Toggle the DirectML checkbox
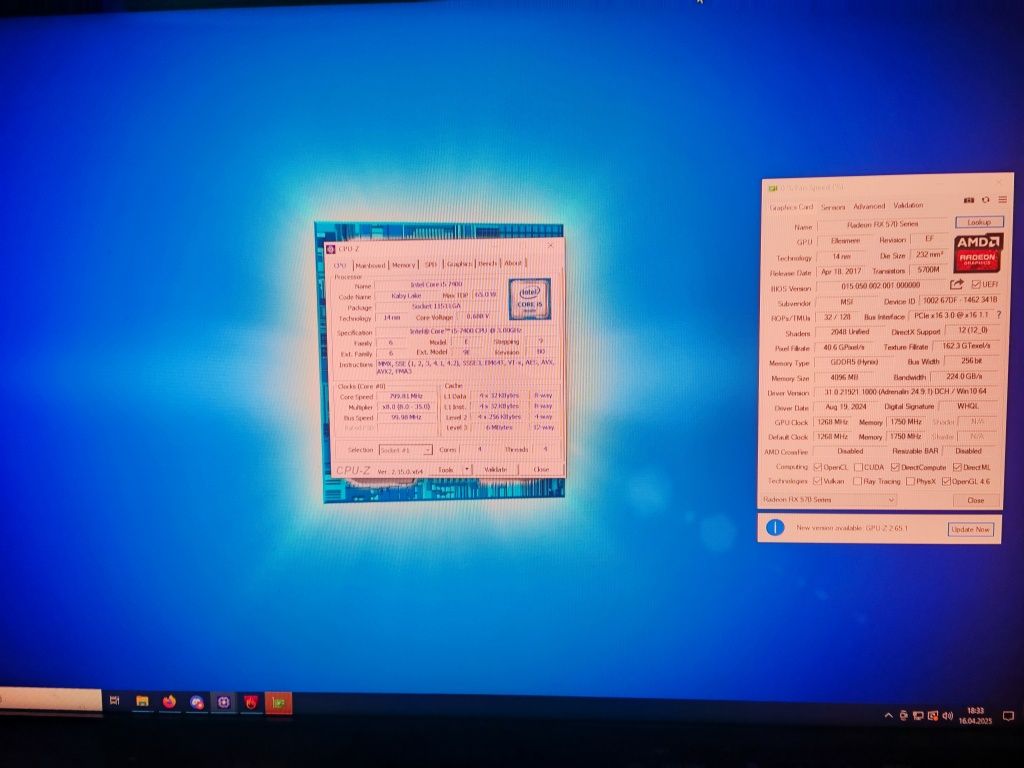This screenshot has width=1024, height=768. [957, 467]
